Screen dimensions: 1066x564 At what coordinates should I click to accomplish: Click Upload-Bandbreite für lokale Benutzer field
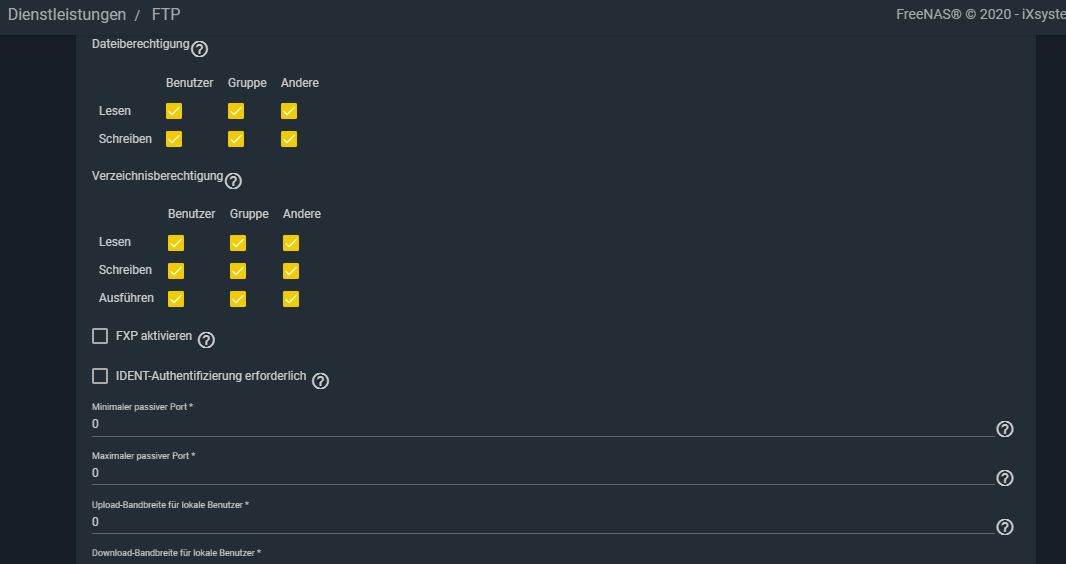point(543,523)
